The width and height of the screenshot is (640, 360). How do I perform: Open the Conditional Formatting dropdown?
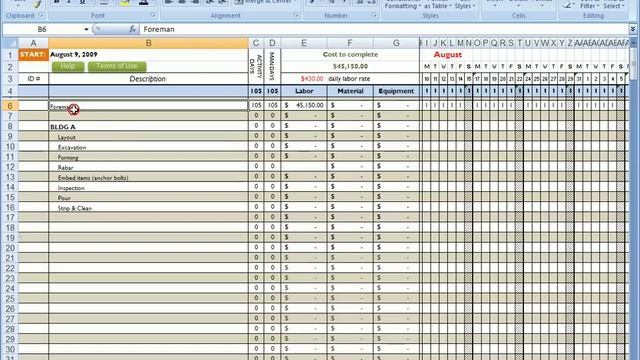pyautogui.click(x=403, y=4)
